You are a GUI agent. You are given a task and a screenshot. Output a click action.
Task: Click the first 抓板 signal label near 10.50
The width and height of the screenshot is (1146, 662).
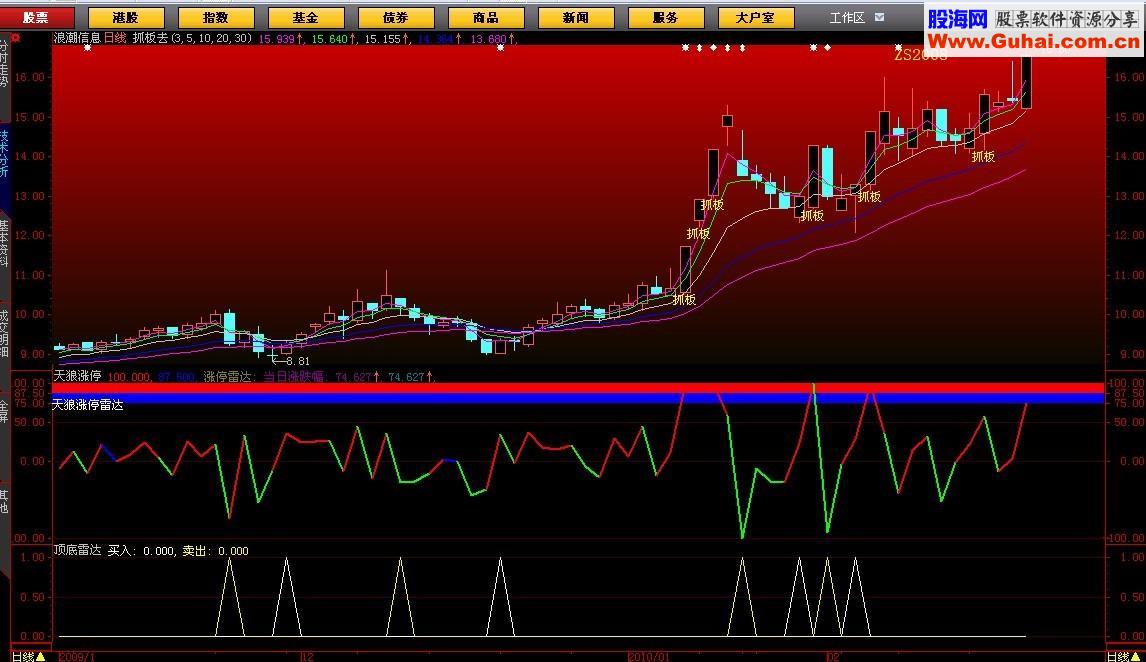[x=684, y=299]
